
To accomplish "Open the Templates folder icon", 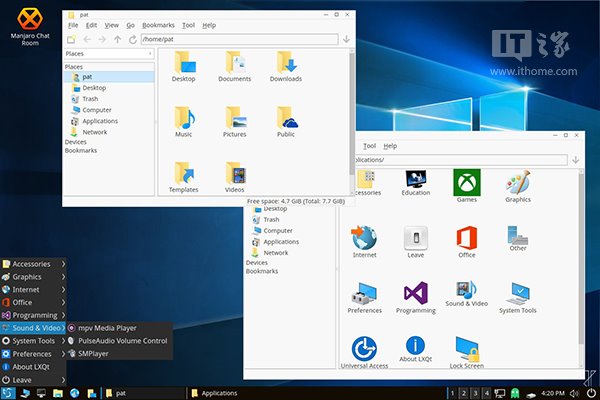I will (x=183, y=177).
